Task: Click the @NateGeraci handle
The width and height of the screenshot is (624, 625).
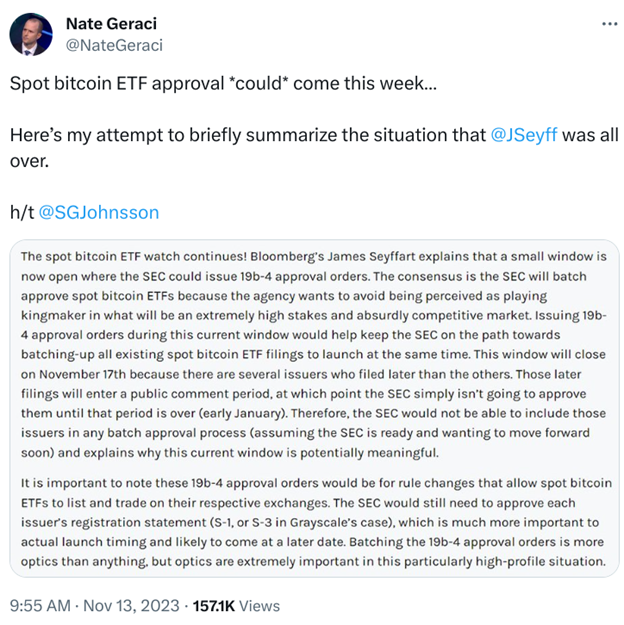Action: point(114,45)
